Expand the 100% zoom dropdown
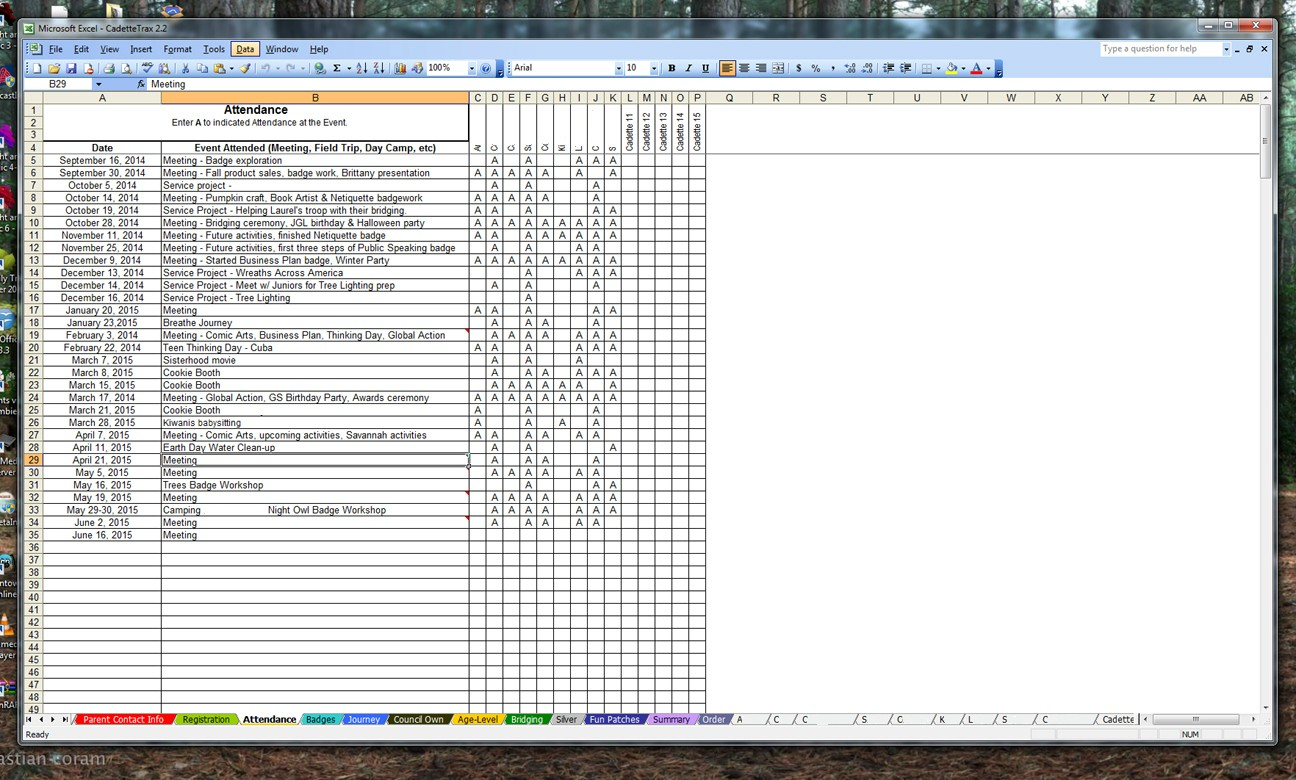 471,68
